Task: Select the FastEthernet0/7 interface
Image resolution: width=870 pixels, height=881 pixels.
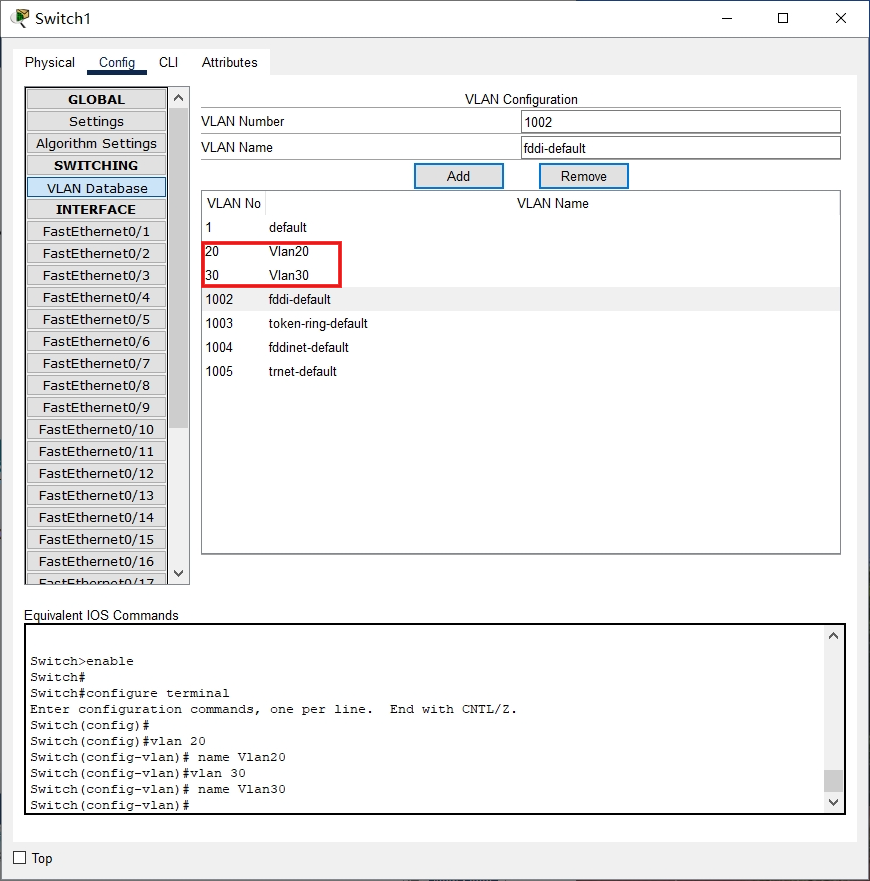Action: click(96, 364)
